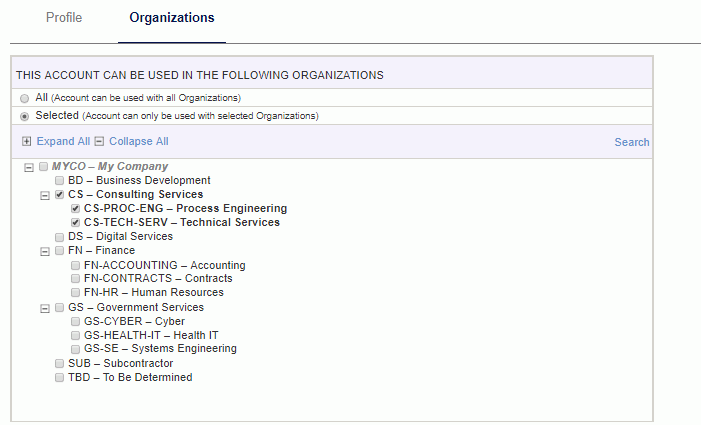Switch to the Profile tab

coord(64,18)
